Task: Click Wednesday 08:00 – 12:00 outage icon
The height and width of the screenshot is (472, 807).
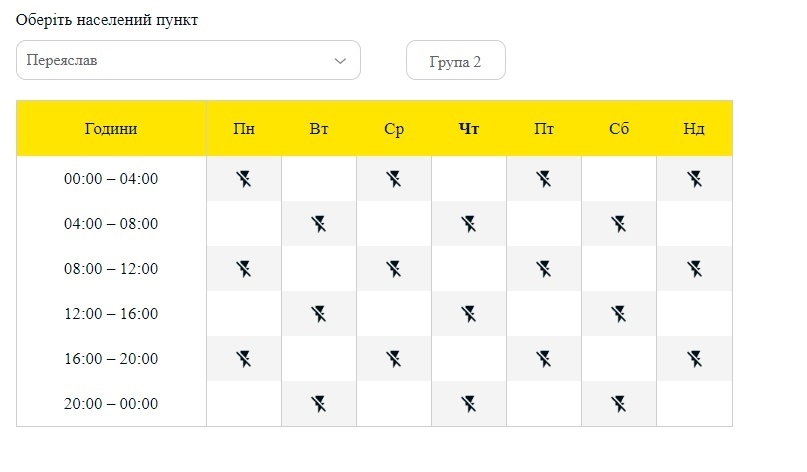Action: click(x=394, y=269)
